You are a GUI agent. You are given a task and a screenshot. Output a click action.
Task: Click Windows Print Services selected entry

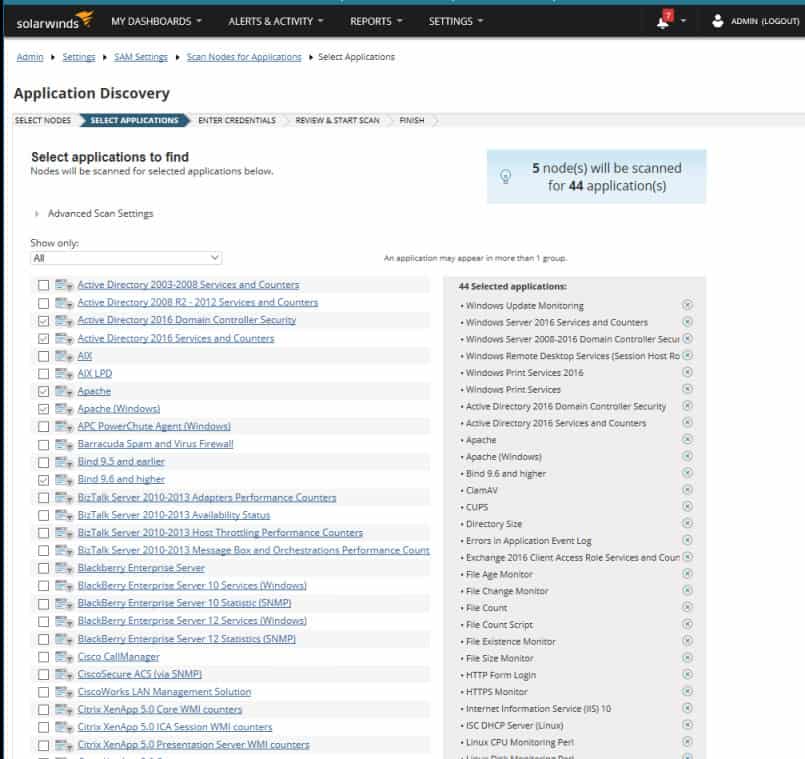coord(513,389)
